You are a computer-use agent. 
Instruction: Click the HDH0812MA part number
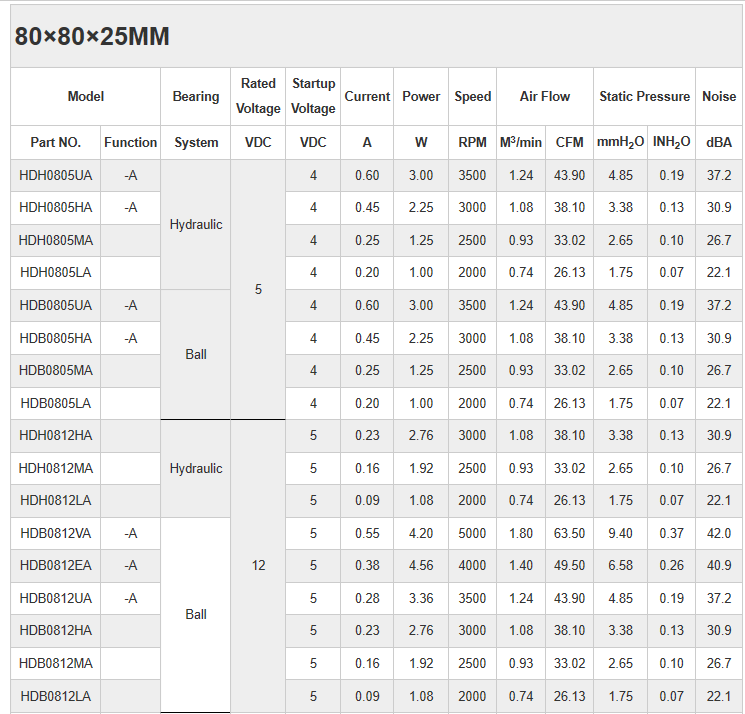56,468
